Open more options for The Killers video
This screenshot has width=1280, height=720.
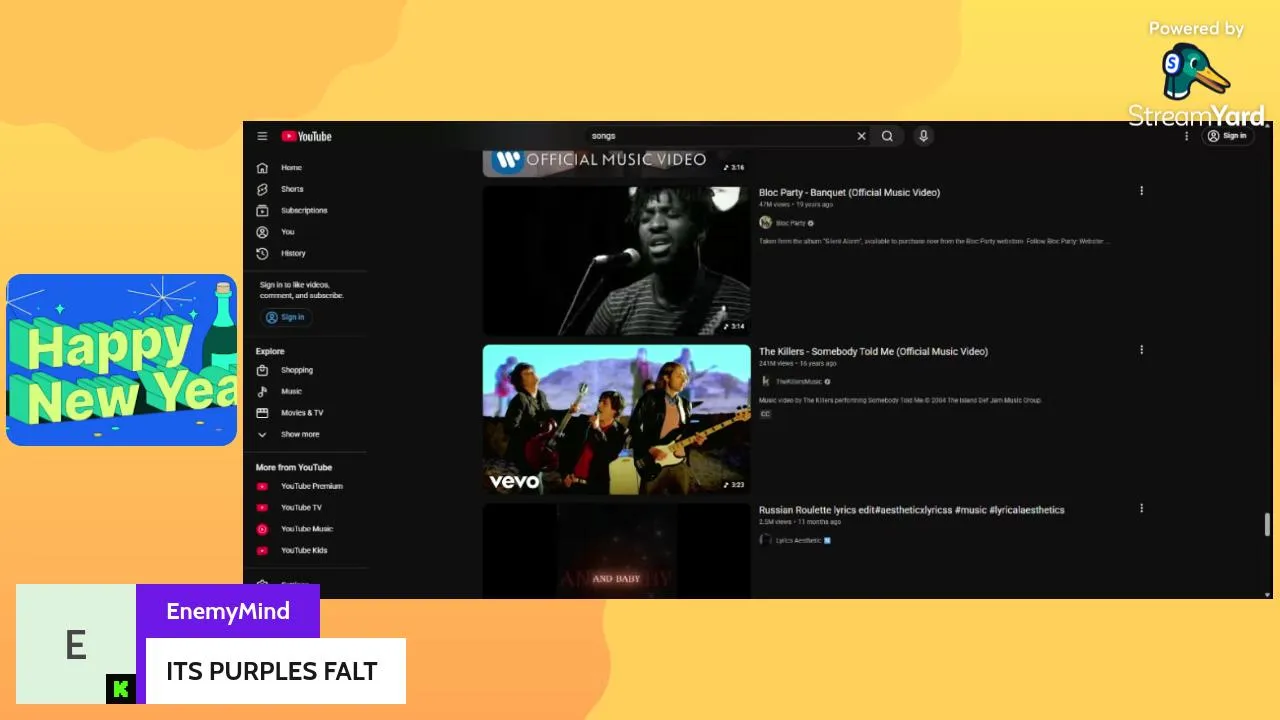[x=1141, y=350]
